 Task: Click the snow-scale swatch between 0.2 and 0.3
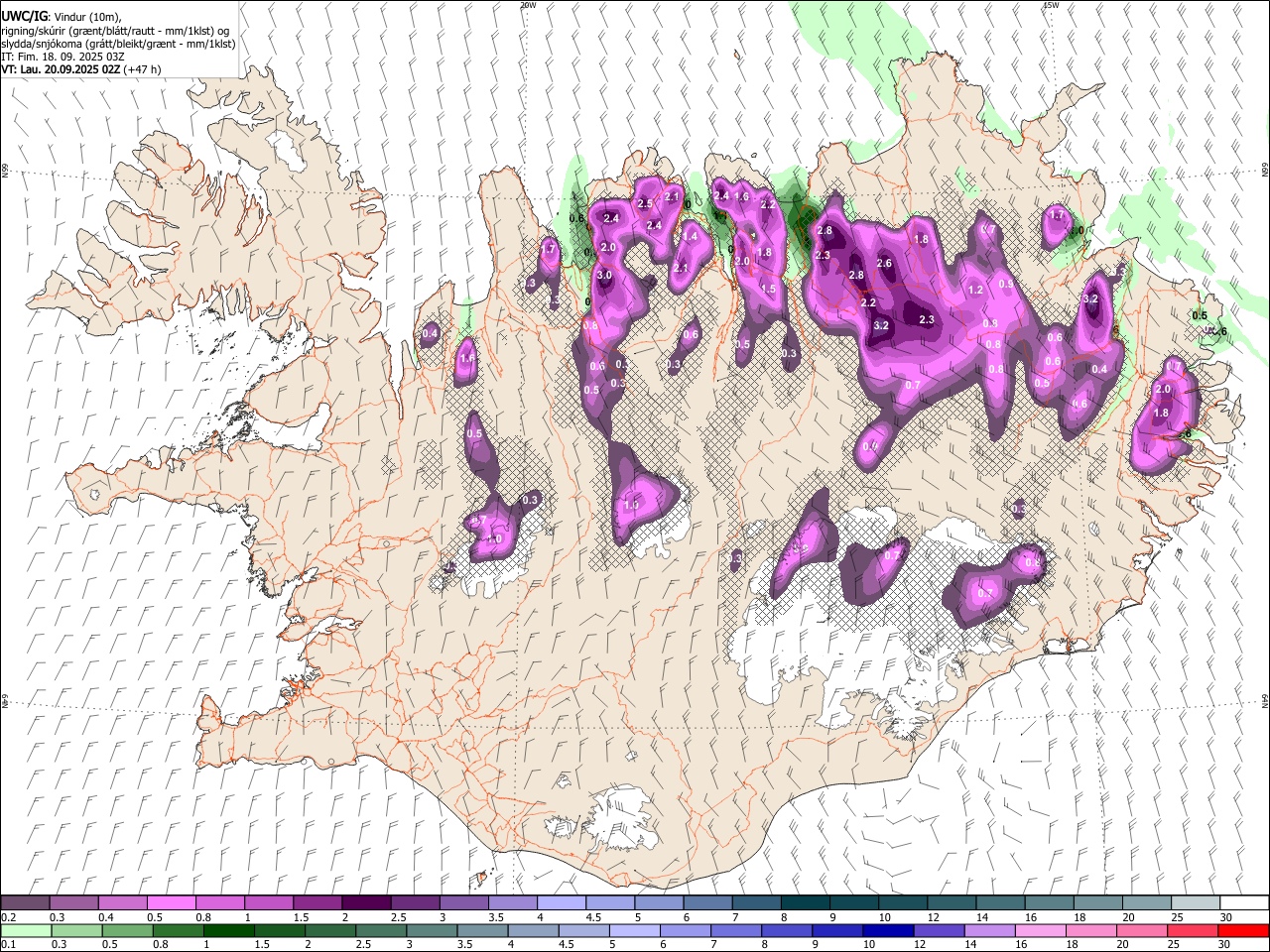25,903
